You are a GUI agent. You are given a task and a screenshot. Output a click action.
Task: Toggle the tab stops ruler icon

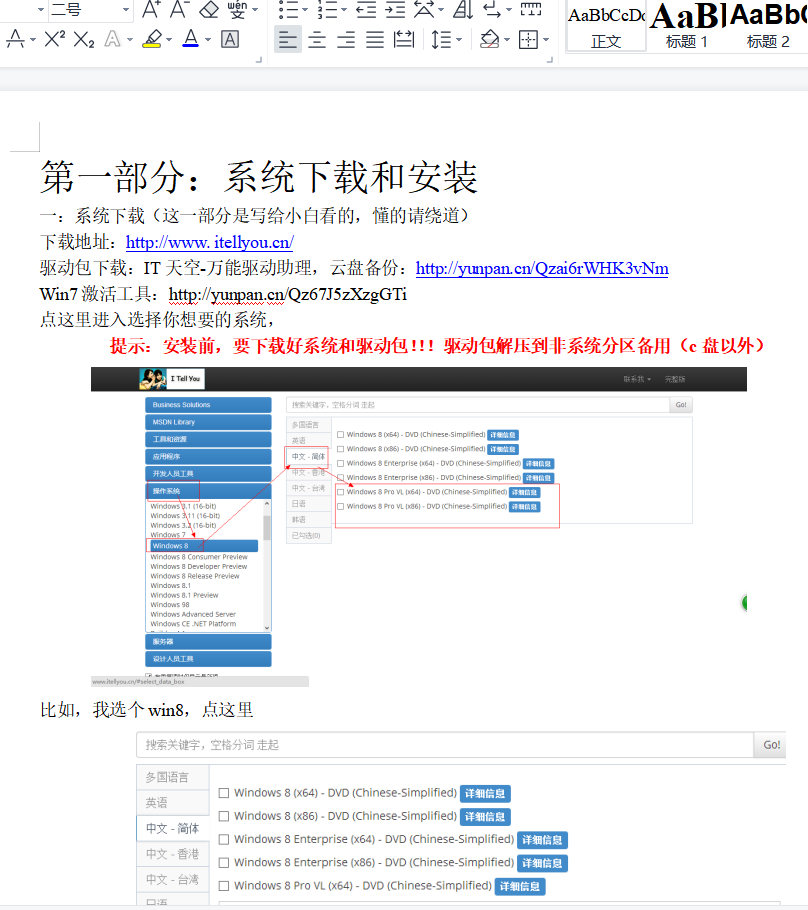(x=531, y=9)
